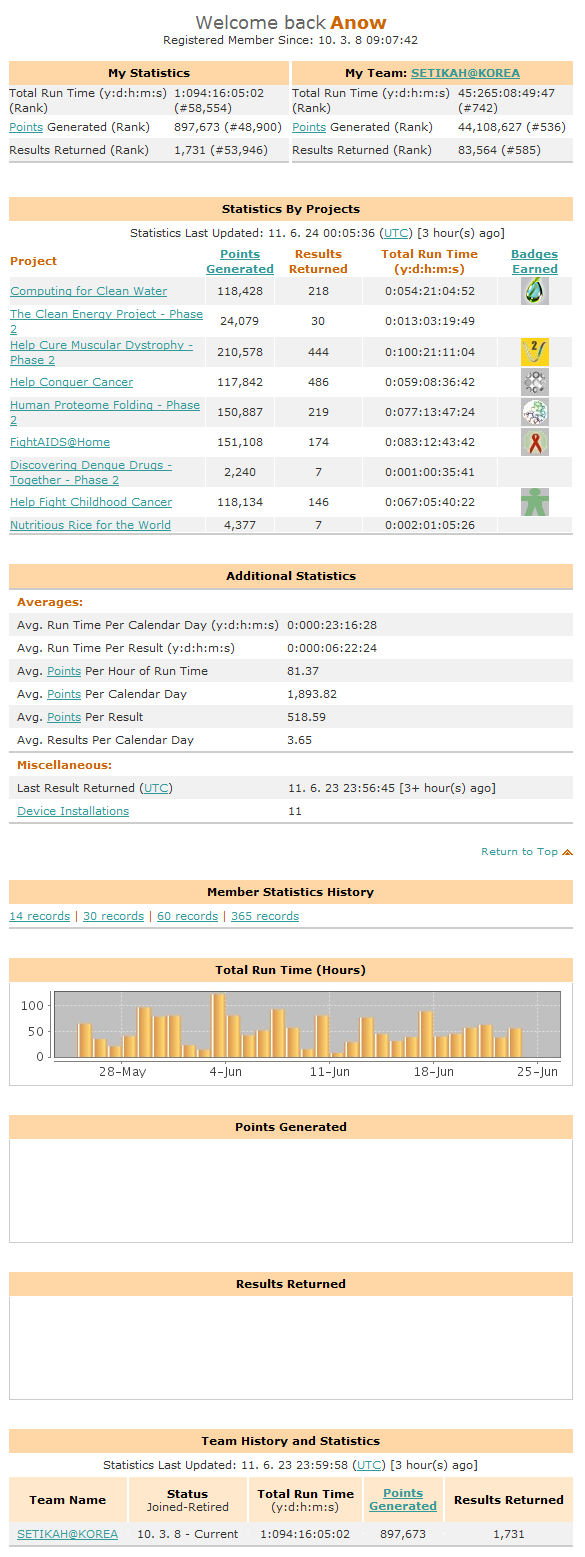Click UTC link in Team History section
The height and width of the screenshot is (1557, 585).
(370, 1465)
